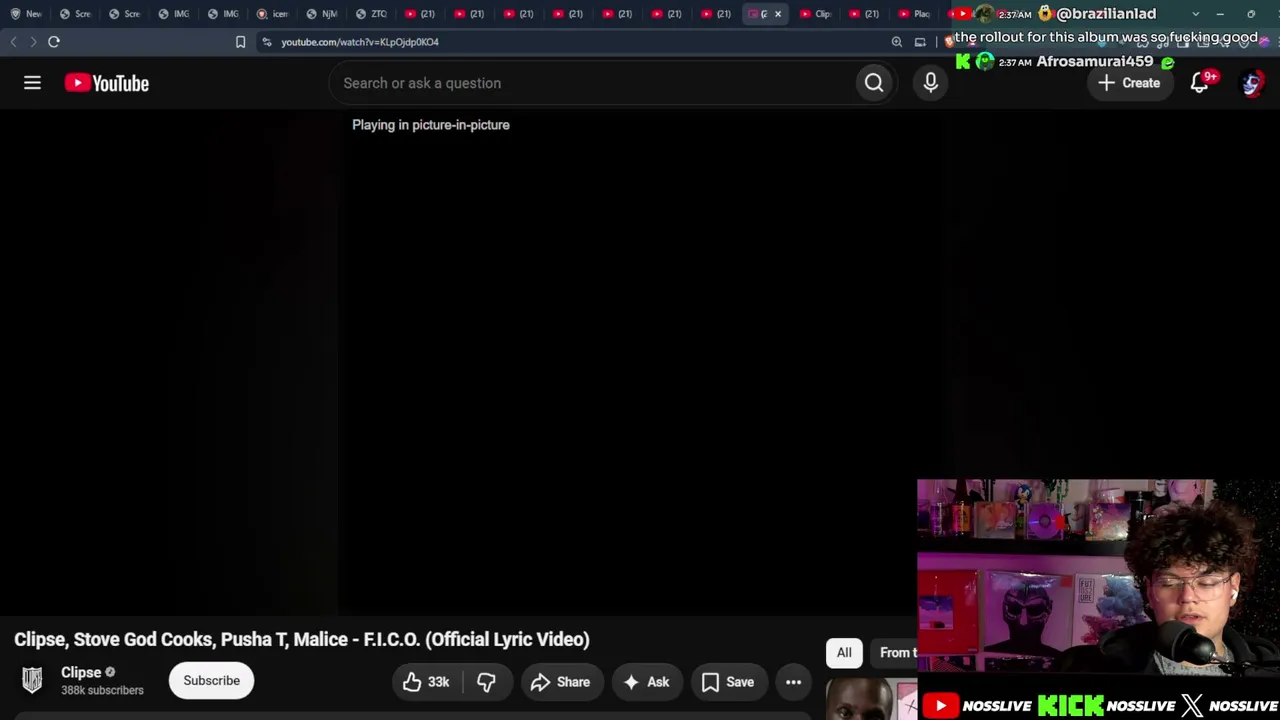Click the picture-in-picture icon in the address bar
The image size is (1280, 720).
point(920,42)
